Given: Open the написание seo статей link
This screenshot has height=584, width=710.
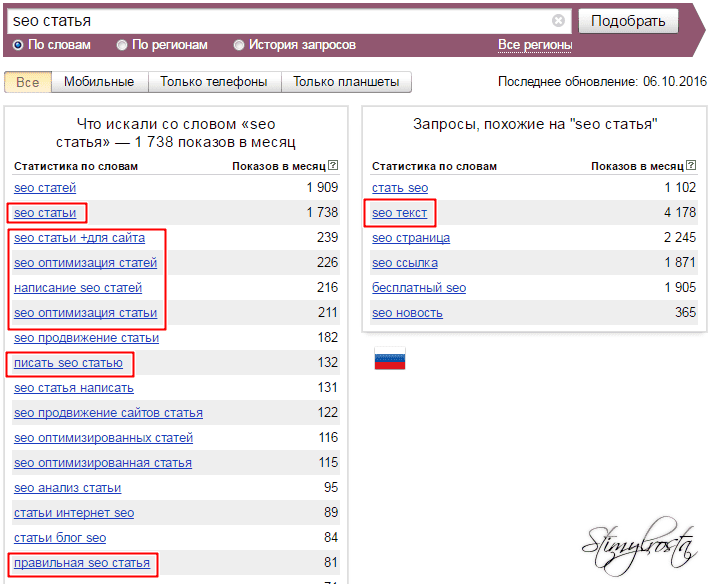Looking at the screenshot, I should (x=78, y=287).
